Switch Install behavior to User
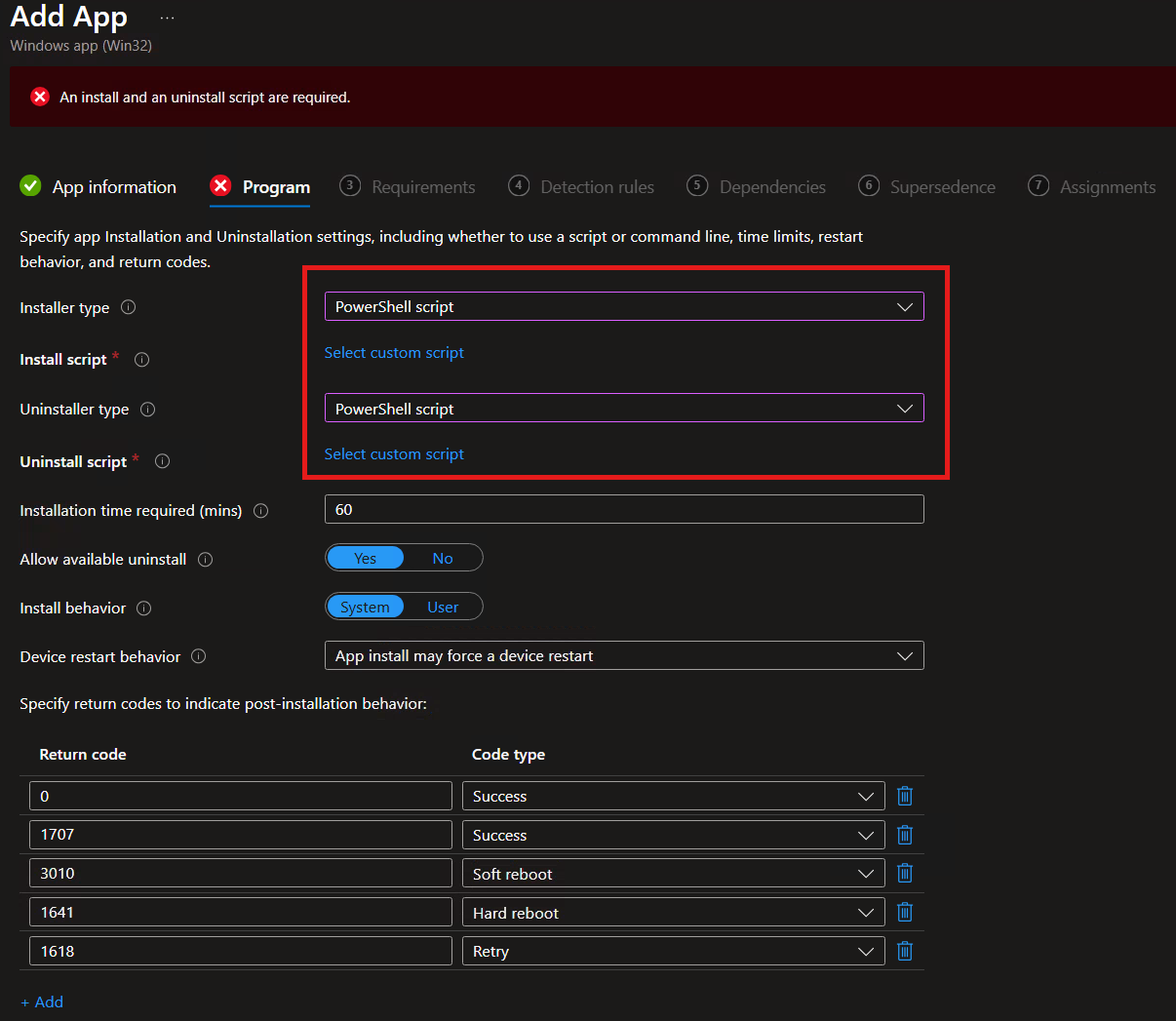 (442, 607)
